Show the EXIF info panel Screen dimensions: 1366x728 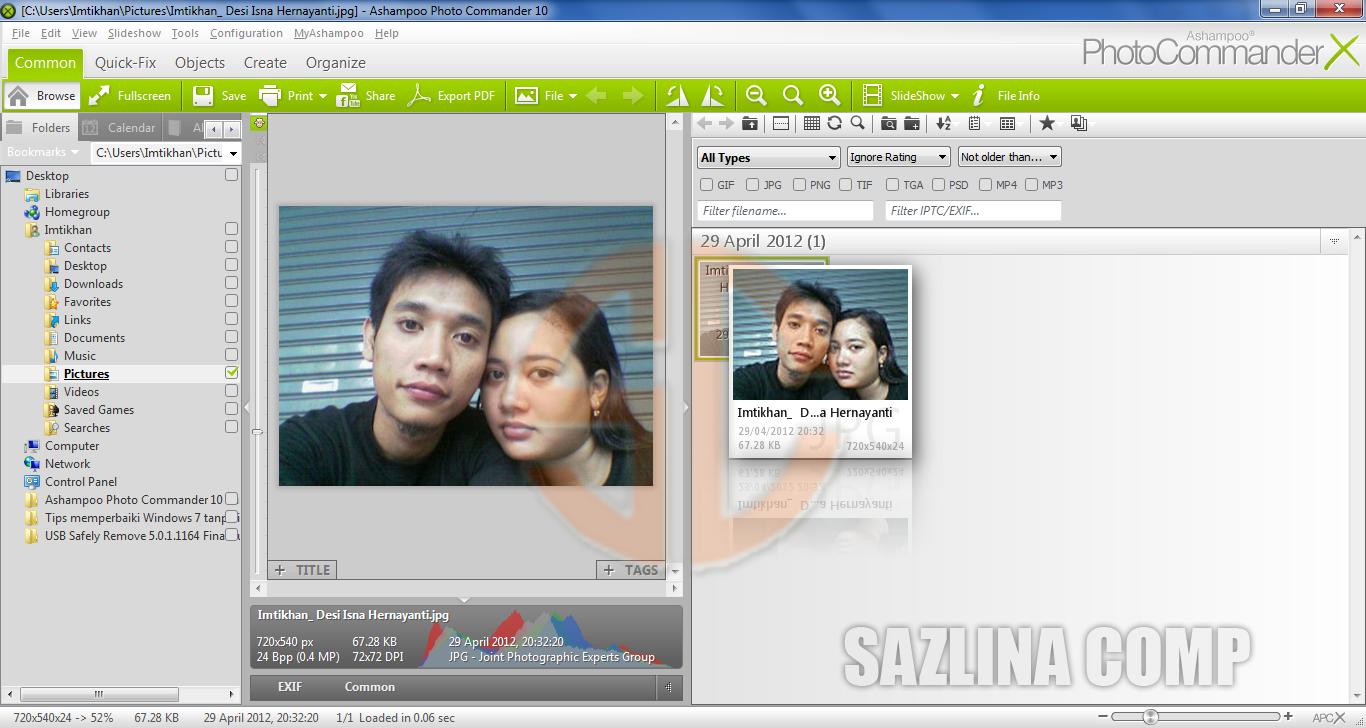coord(290,687)
